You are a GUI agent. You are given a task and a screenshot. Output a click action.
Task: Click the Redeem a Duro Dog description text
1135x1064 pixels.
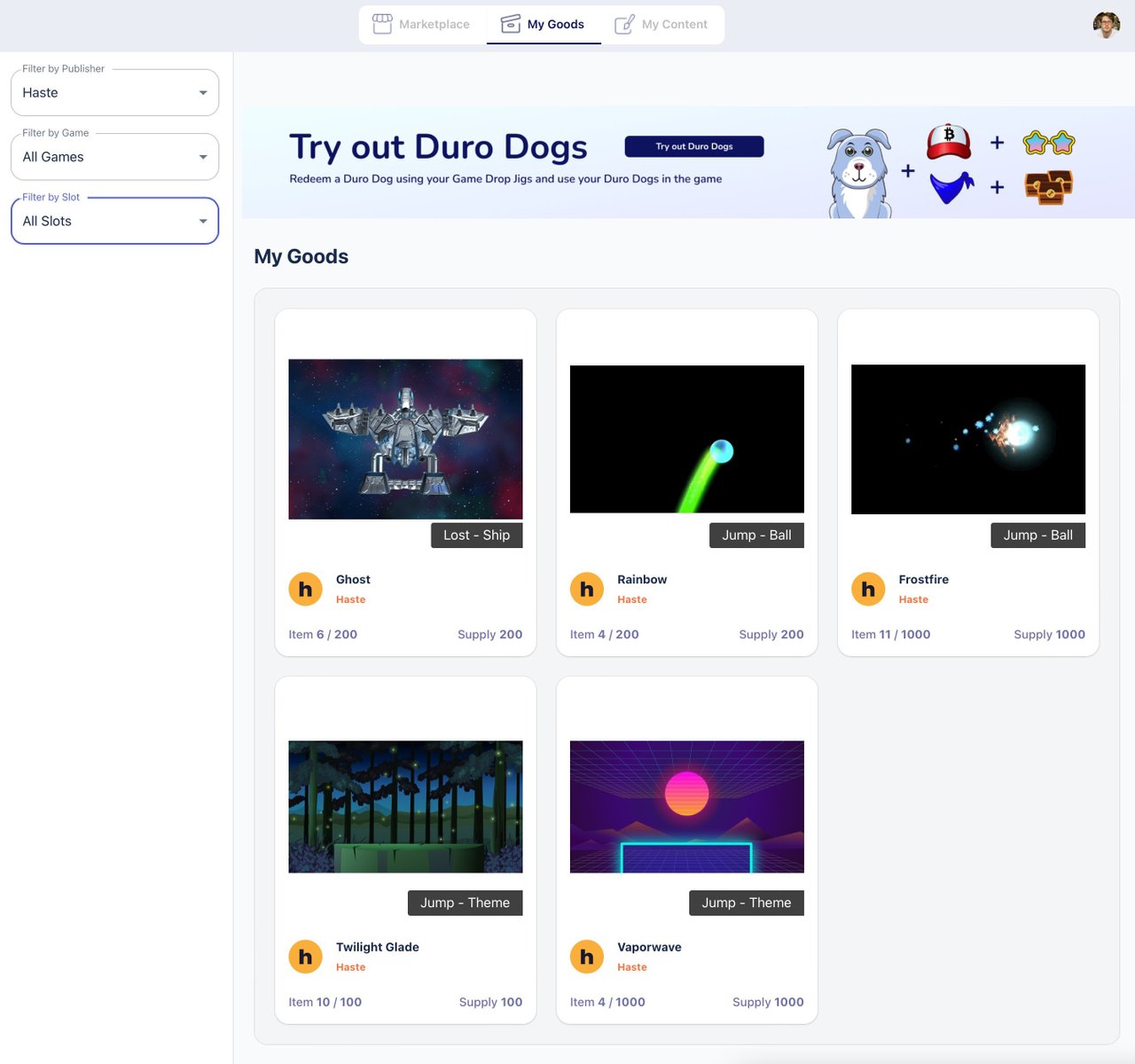point(505,179)
